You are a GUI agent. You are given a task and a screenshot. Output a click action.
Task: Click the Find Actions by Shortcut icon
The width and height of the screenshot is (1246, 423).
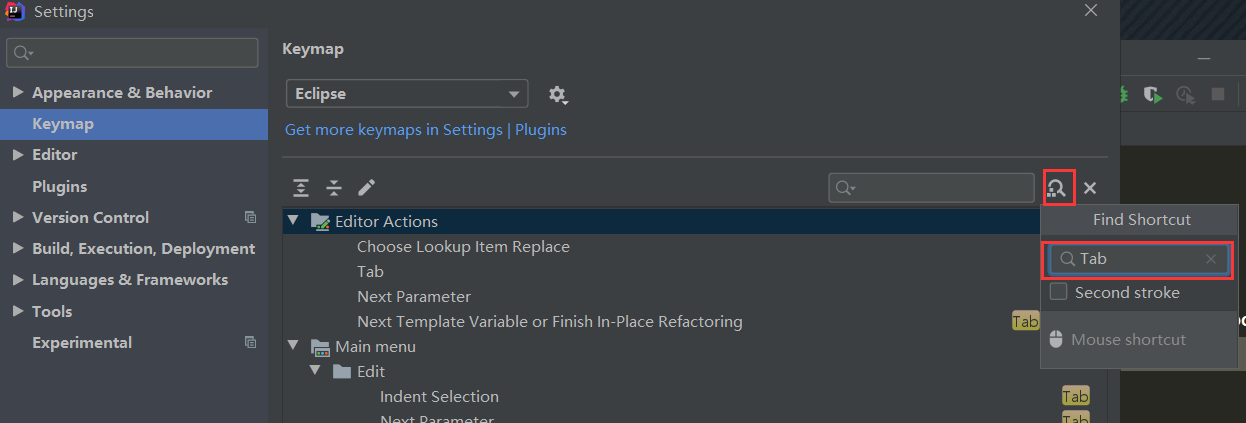tap(1057, 187)
